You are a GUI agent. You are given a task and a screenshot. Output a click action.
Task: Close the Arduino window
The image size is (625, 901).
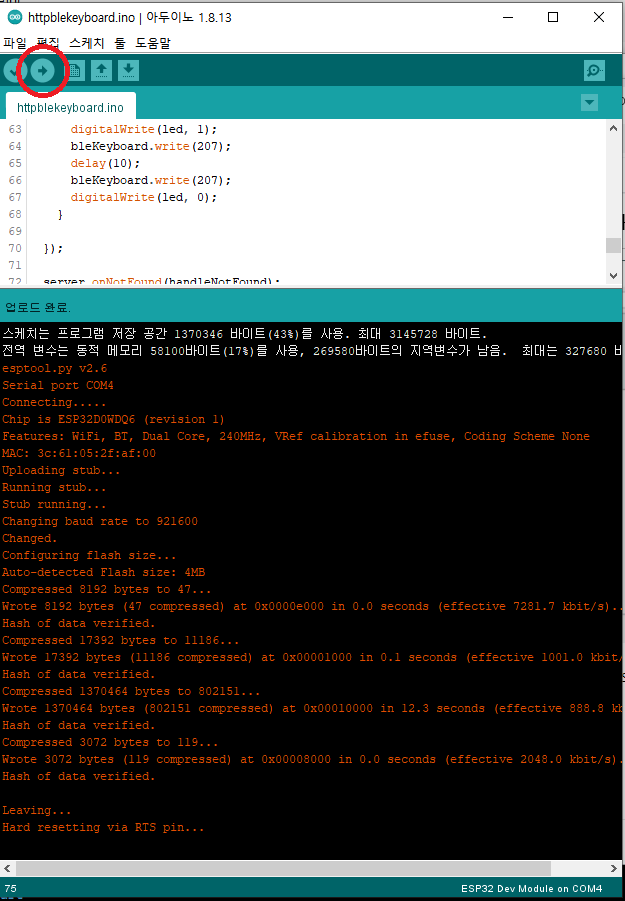pos(599,17)
